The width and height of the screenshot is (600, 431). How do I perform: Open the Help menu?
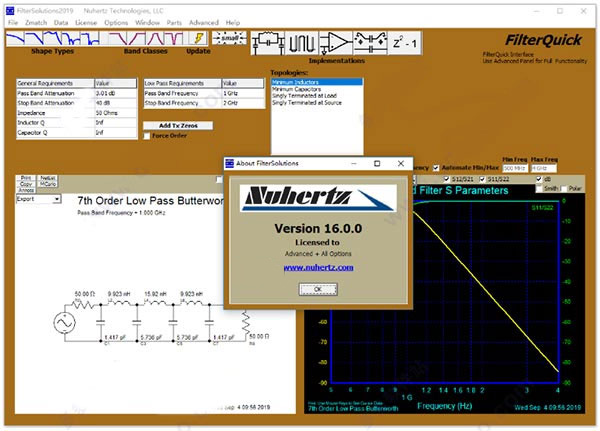233,23
